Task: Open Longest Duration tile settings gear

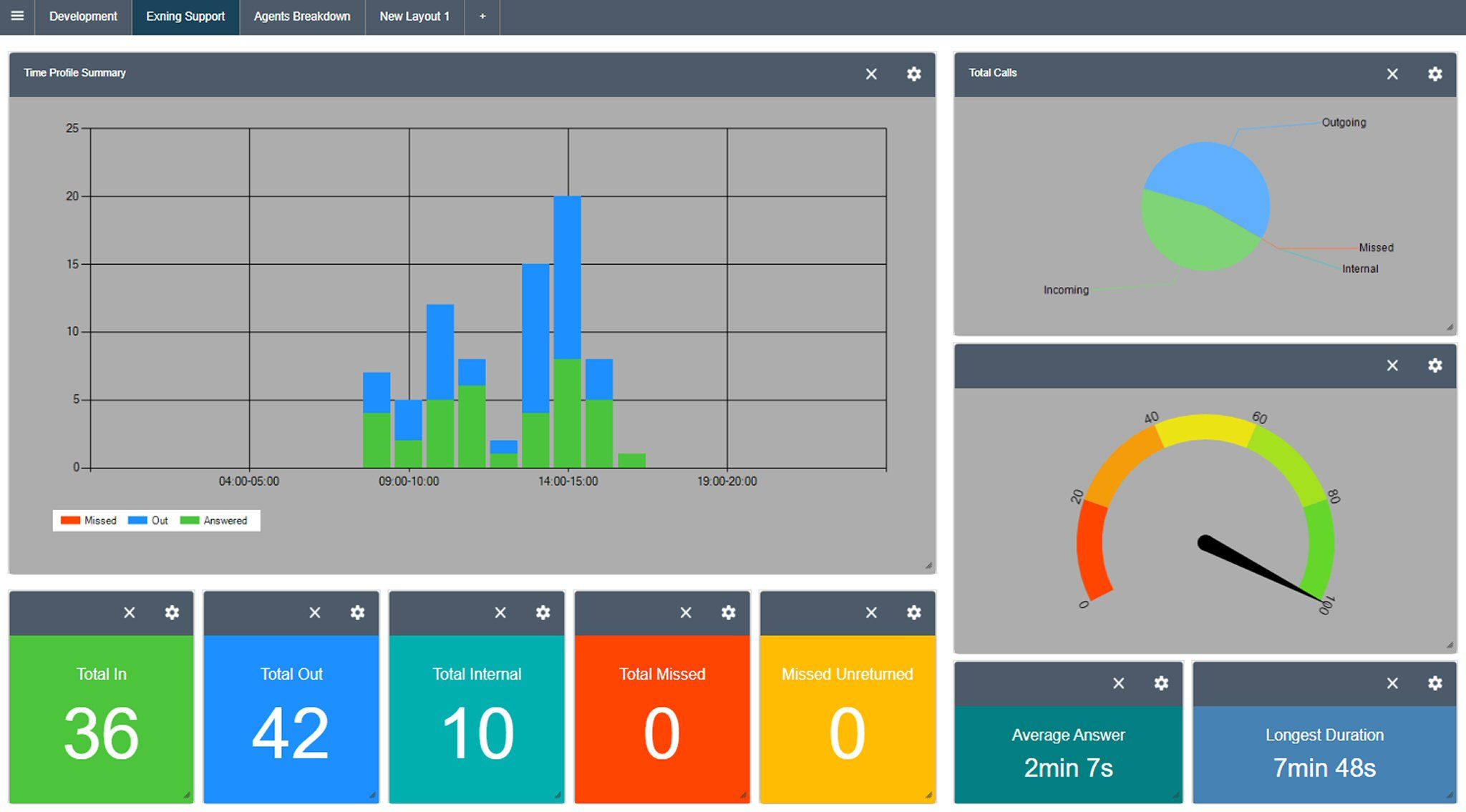Action: tap(1435, 683)
